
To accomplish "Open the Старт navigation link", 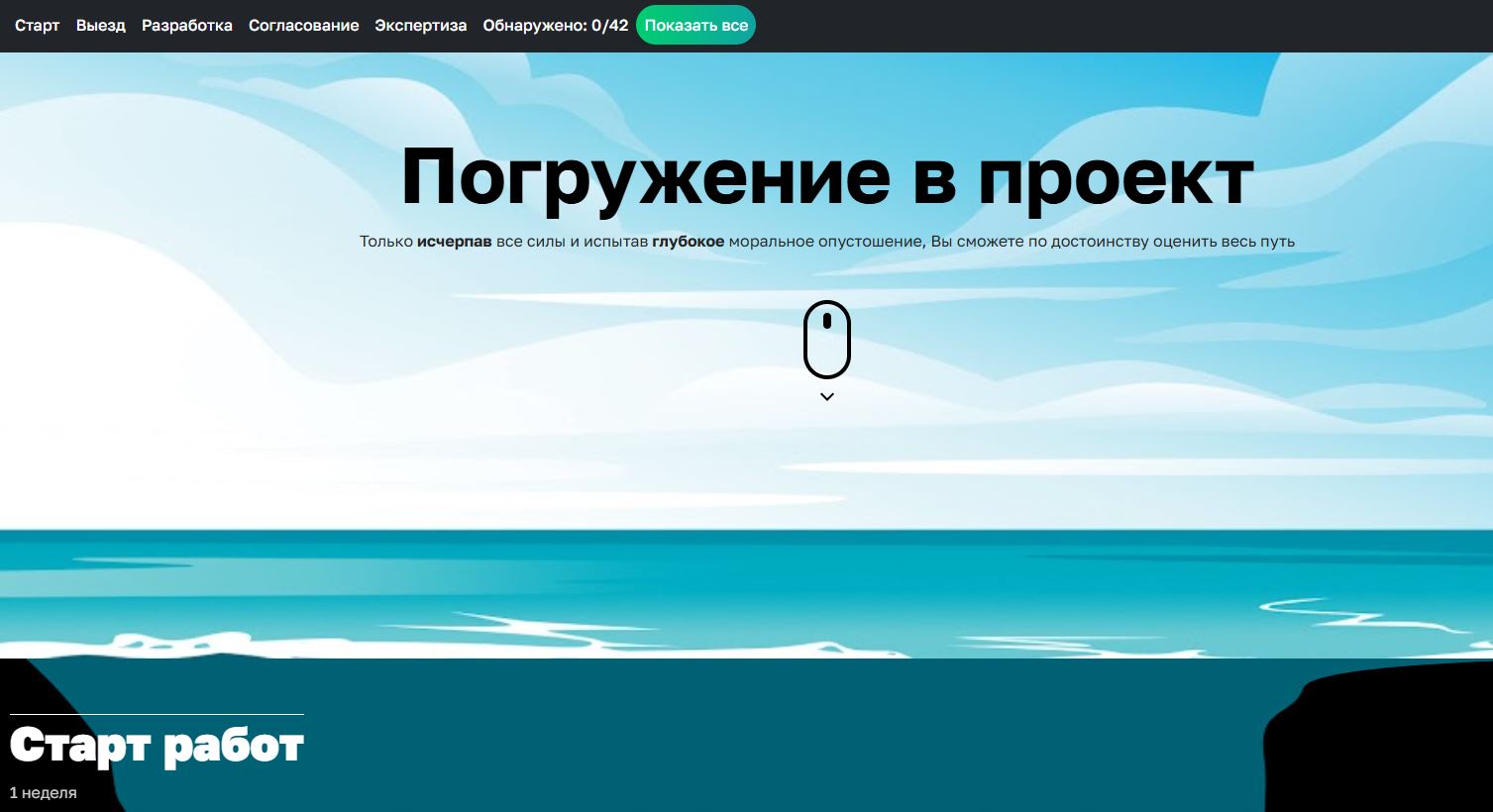I will point(38,26).
